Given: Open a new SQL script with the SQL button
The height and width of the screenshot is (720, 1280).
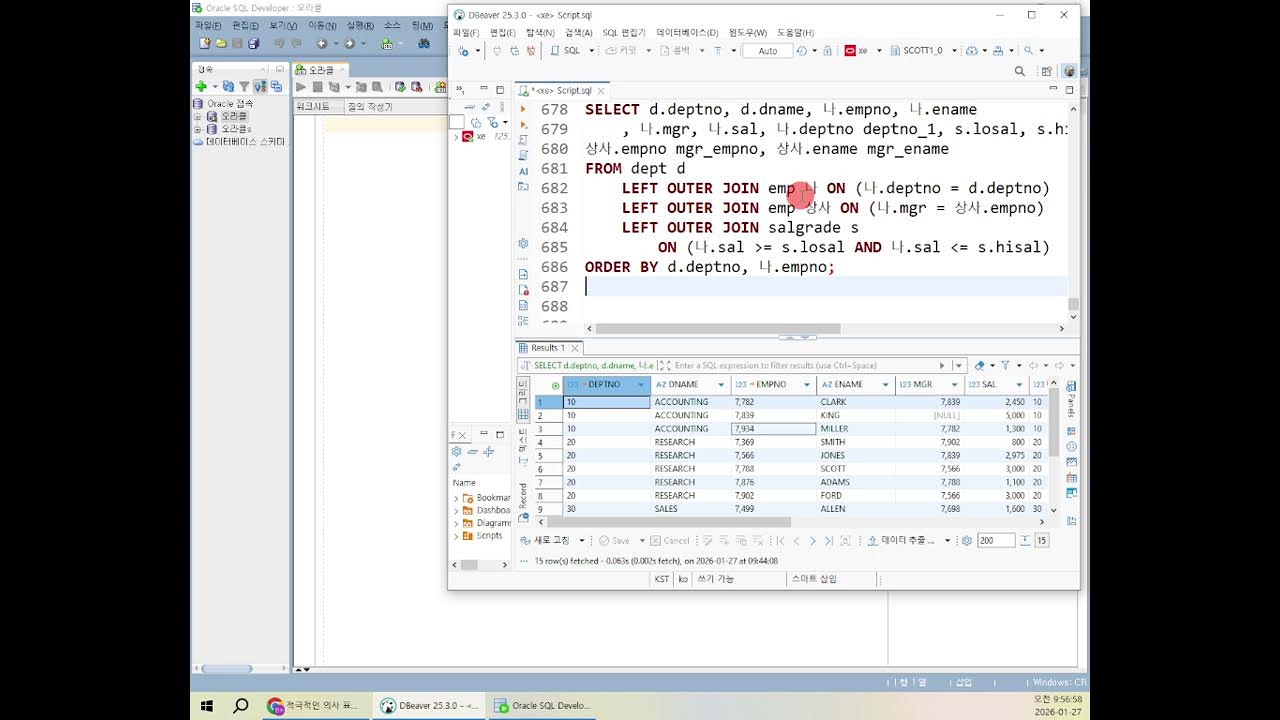Looking at the screenshot, I should pyautogui.click(x=566, y=50).
